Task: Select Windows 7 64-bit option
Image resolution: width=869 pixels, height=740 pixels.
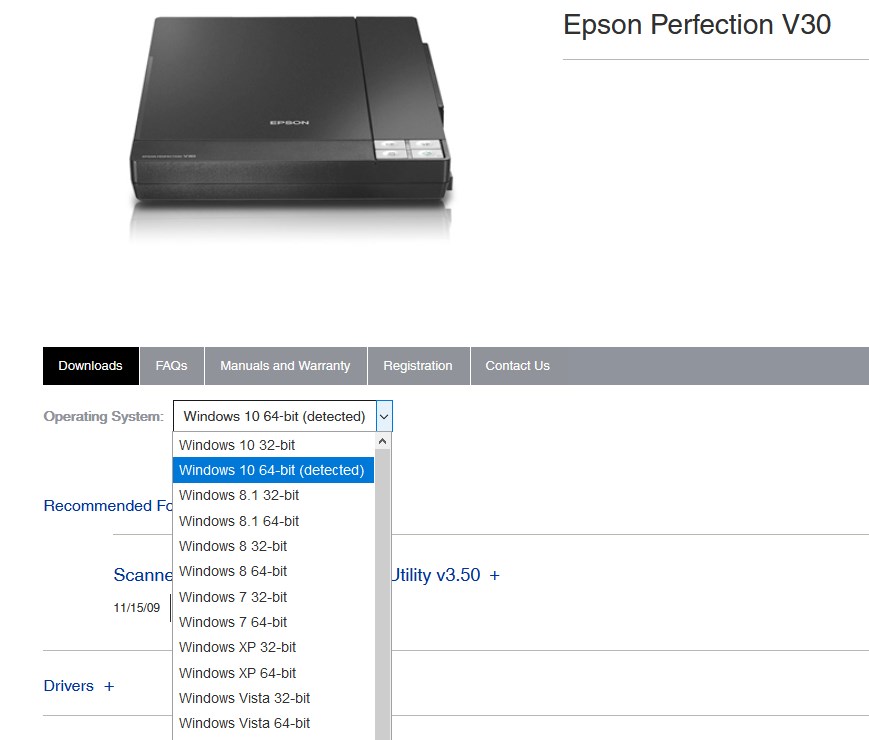Action: 273,622
